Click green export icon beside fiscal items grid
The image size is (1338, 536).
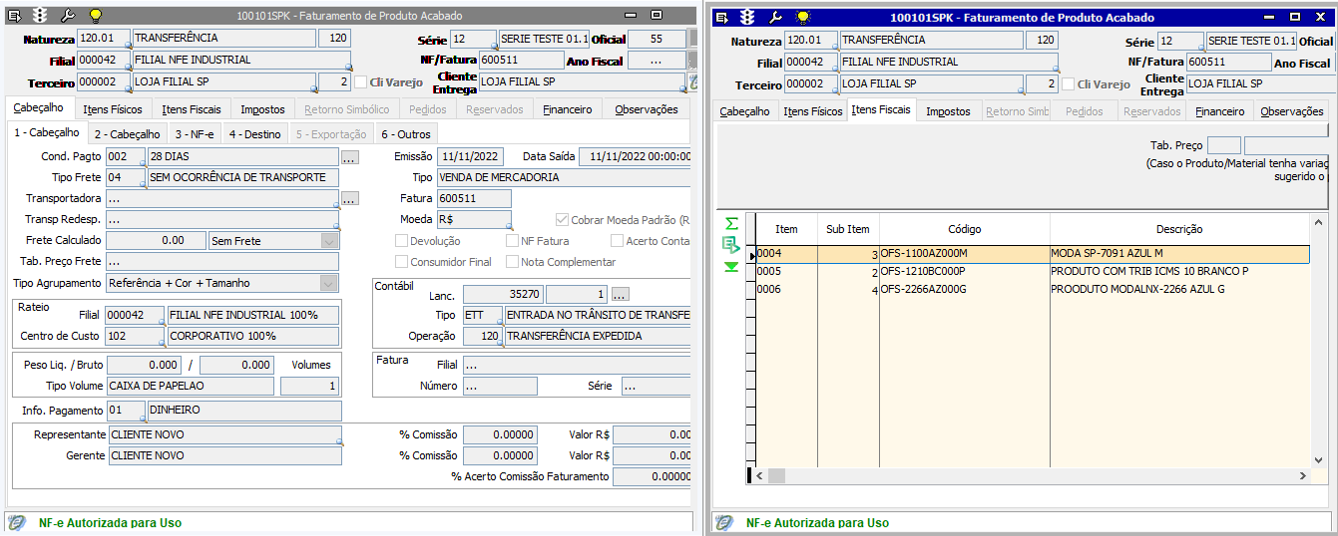click(731, 245)
